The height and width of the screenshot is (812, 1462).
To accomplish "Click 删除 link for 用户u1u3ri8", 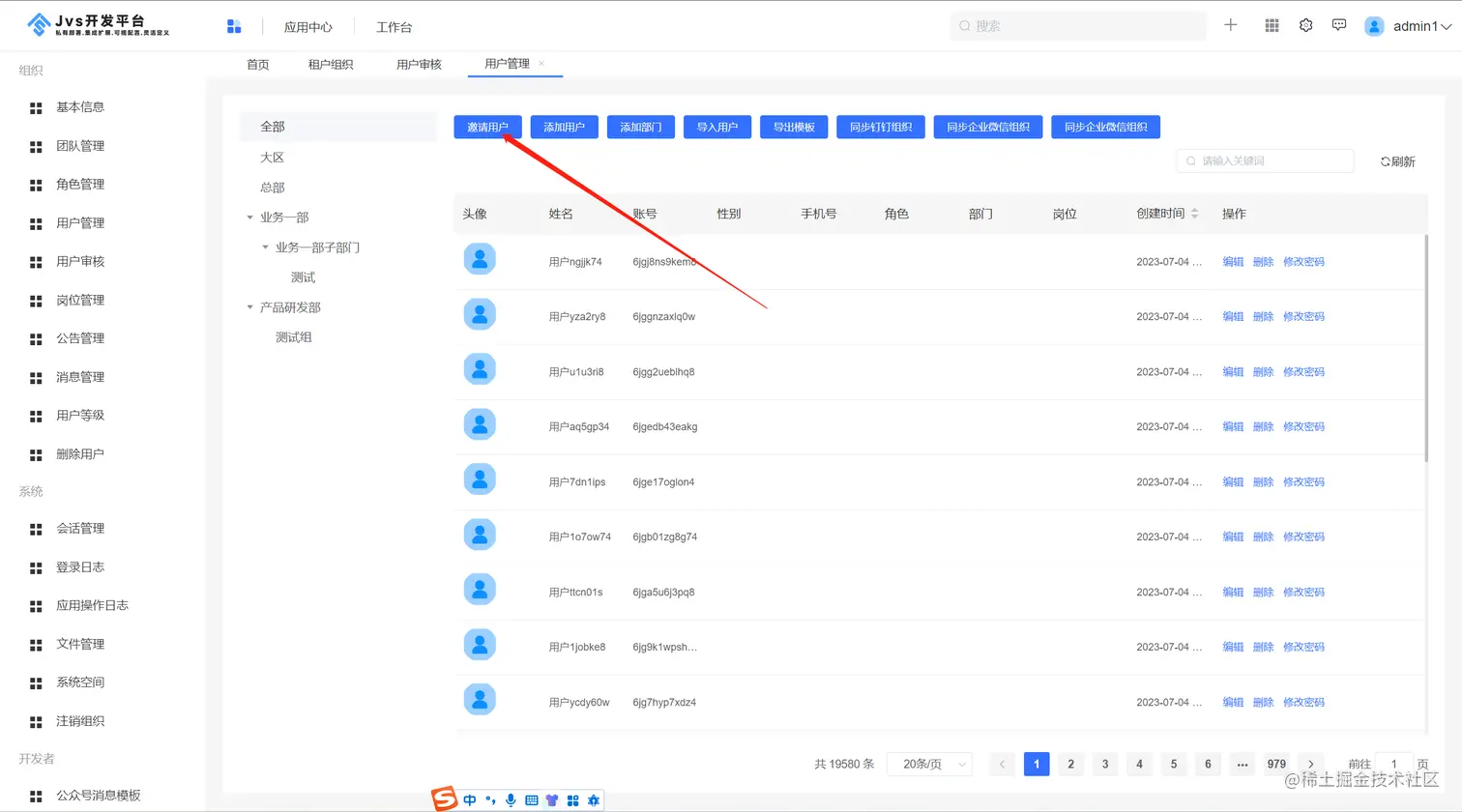I will (x=1263, y=371).
